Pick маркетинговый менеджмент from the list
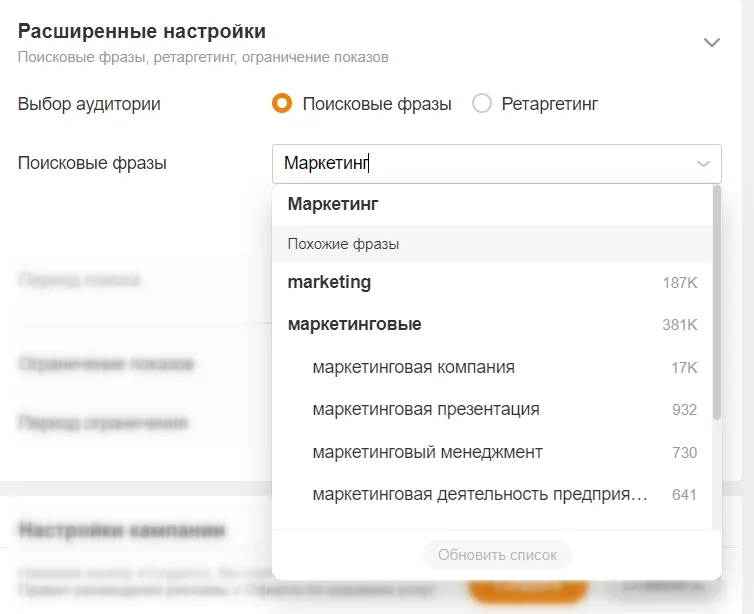Image resolution: width=754 pixels, height=614 pixels. tap(427, 452)
